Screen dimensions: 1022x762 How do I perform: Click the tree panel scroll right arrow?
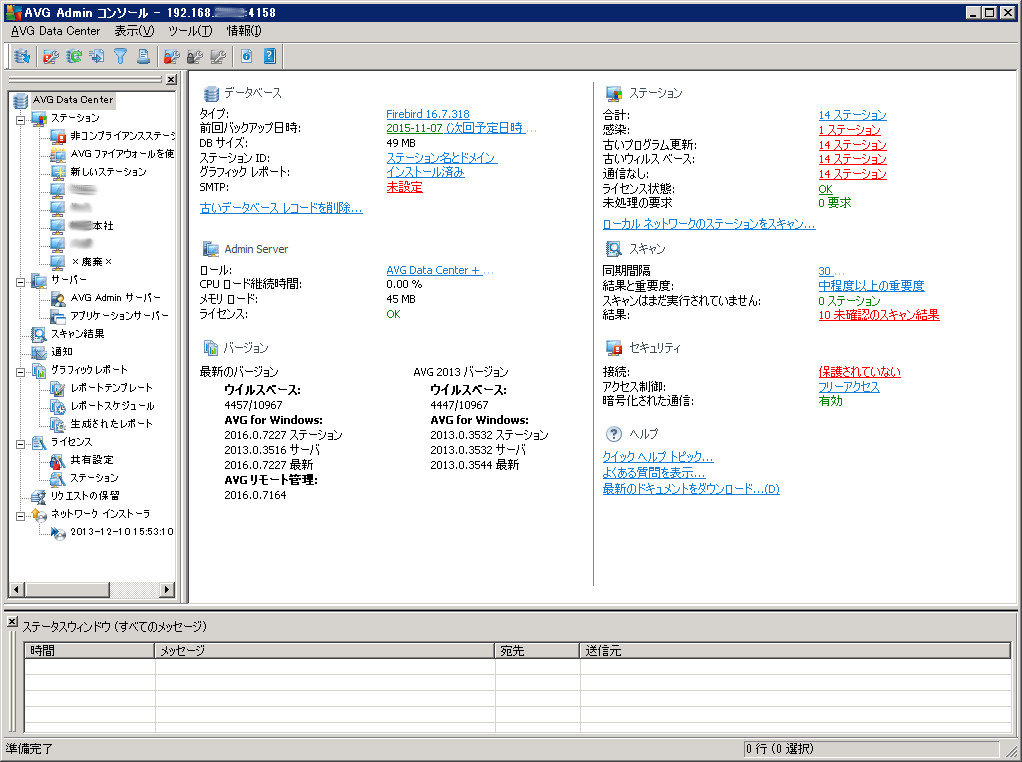[x=168, y=589]
